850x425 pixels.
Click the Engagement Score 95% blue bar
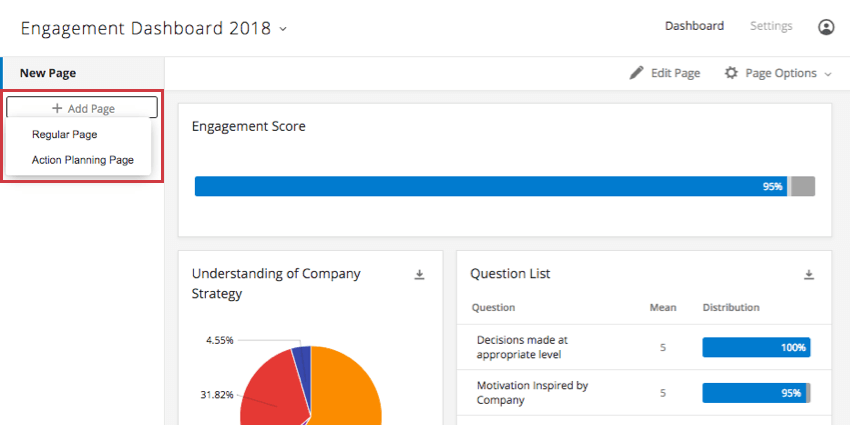[x=491, y=186]
